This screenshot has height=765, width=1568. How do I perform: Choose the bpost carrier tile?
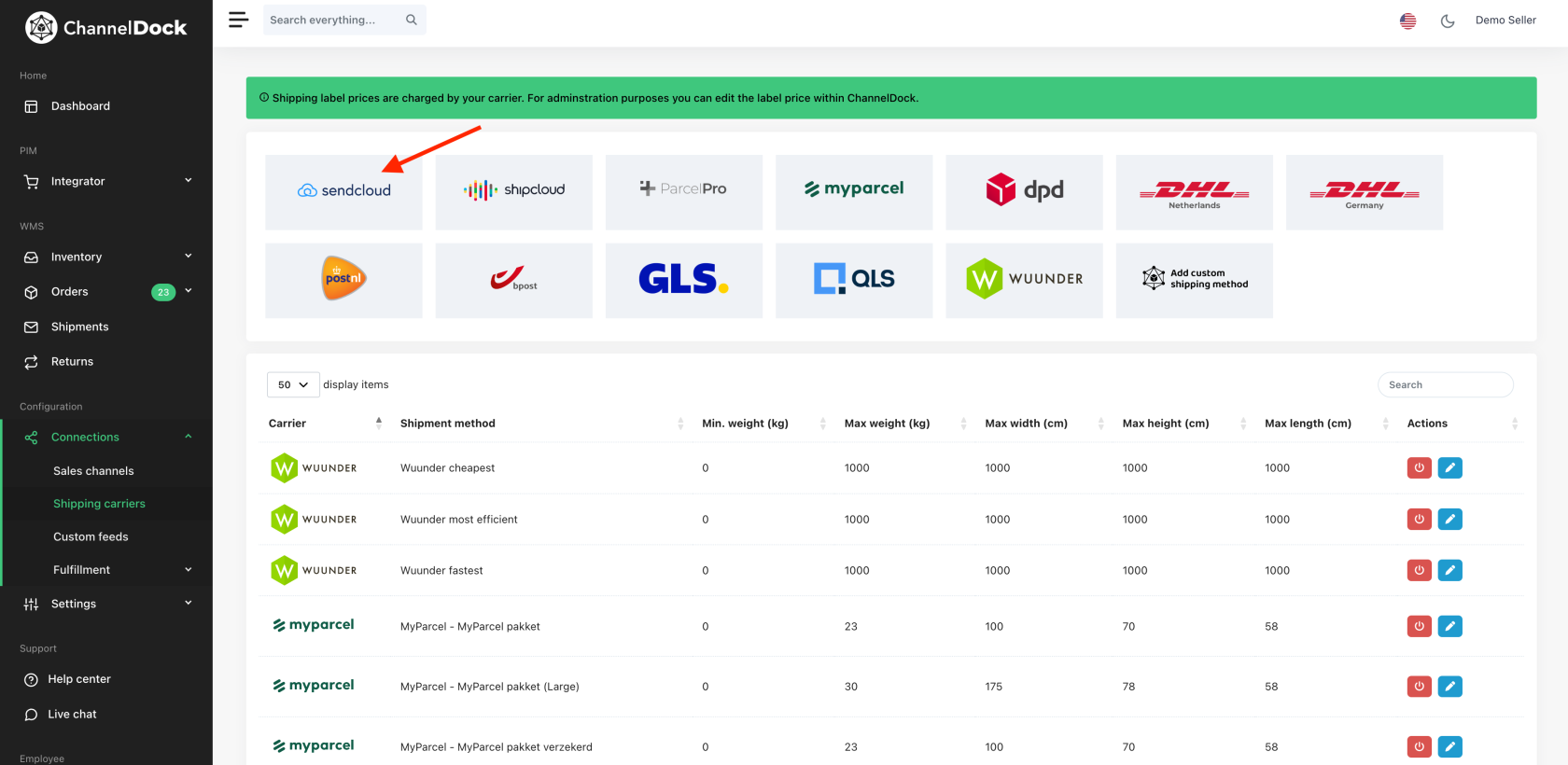click(513, 280)
